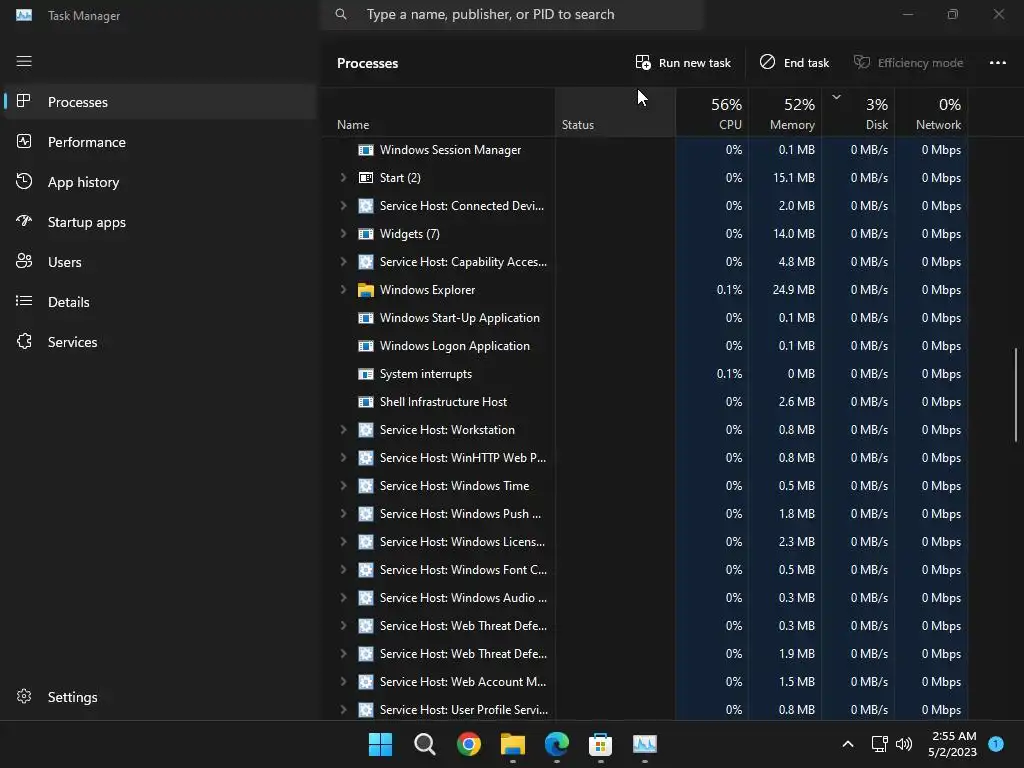Go to Startup apps page

click(x=159, y=222)
